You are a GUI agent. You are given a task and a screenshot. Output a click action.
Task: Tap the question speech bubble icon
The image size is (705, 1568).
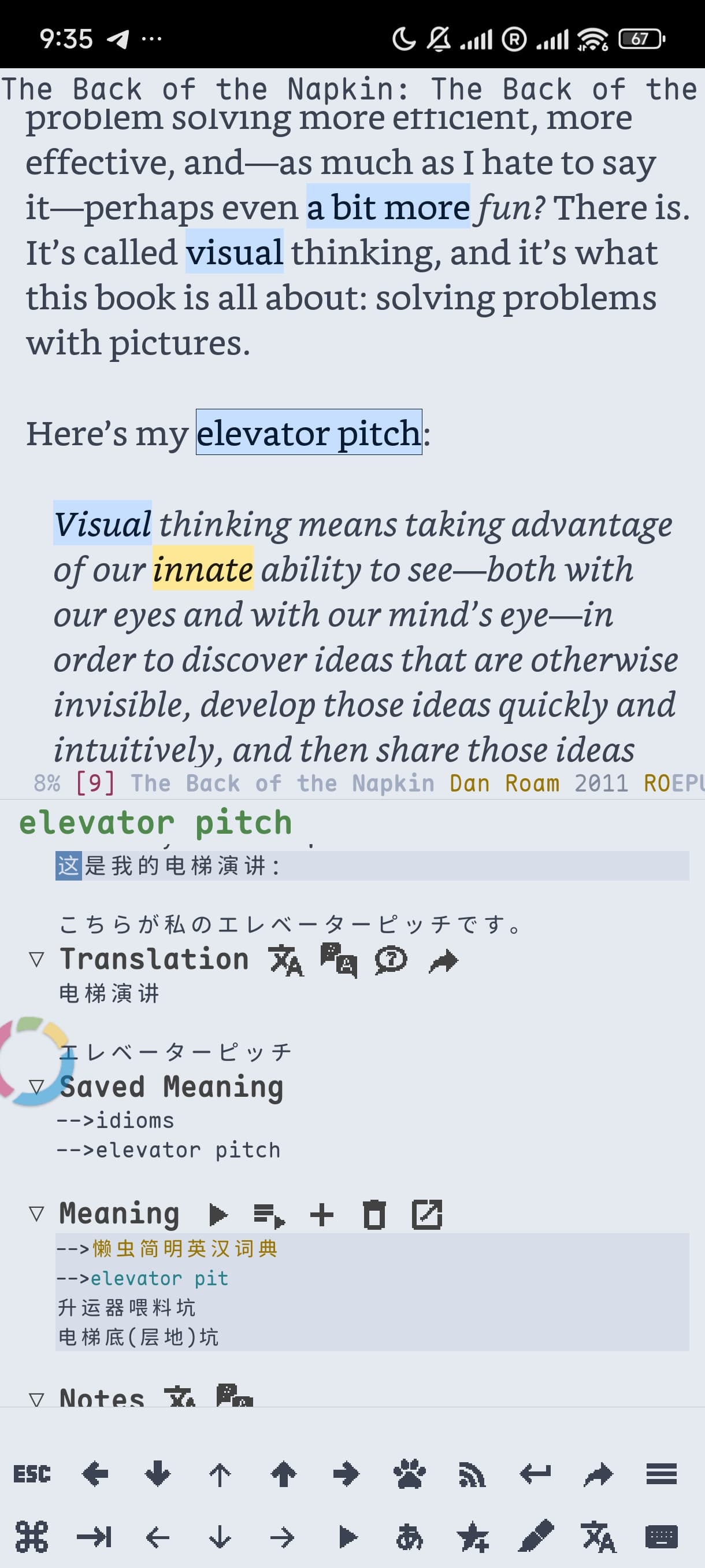391,960
